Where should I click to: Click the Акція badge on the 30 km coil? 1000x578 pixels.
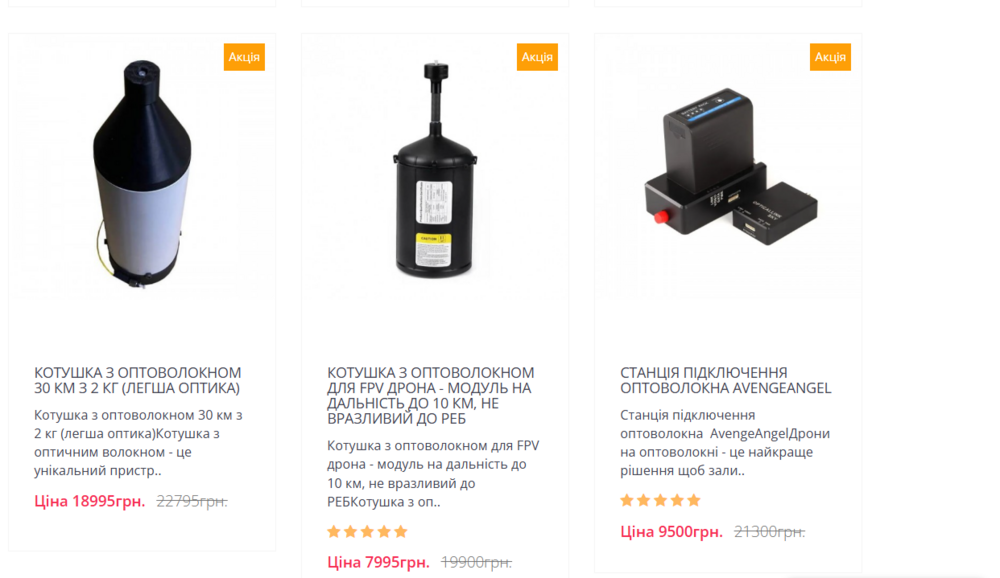point(244,57)
